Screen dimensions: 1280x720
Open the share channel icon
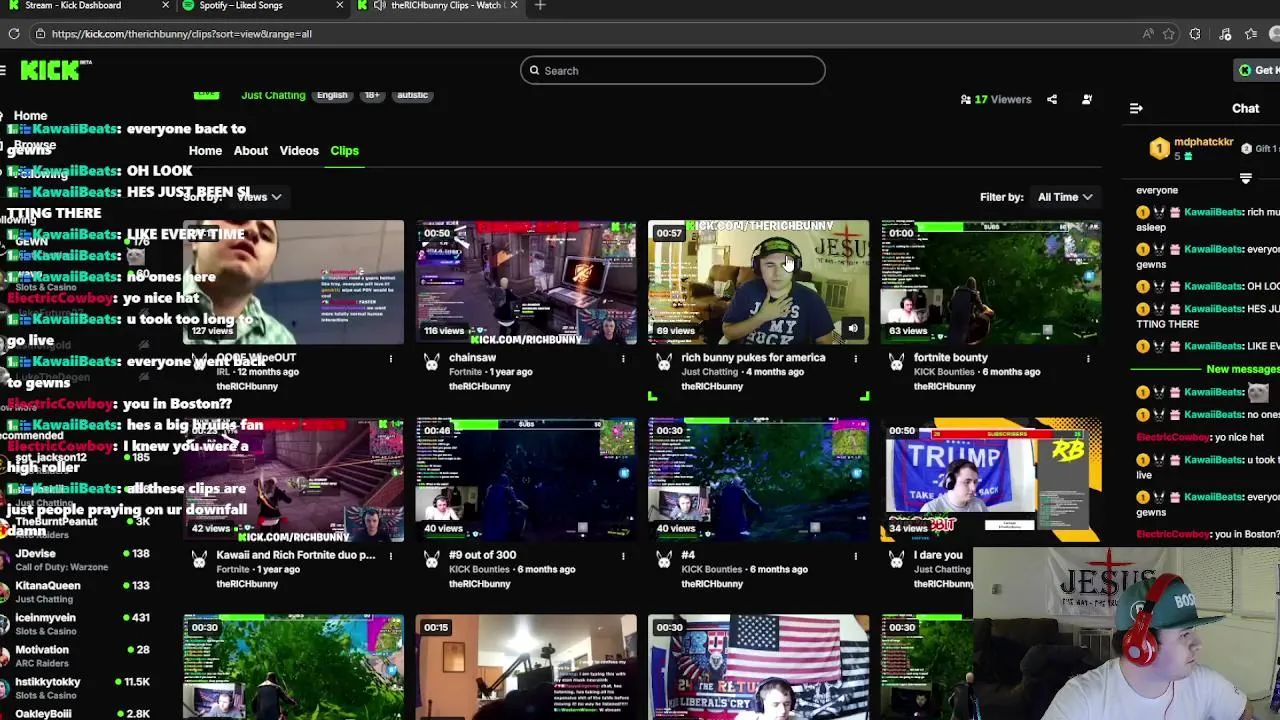(1052, 99)
